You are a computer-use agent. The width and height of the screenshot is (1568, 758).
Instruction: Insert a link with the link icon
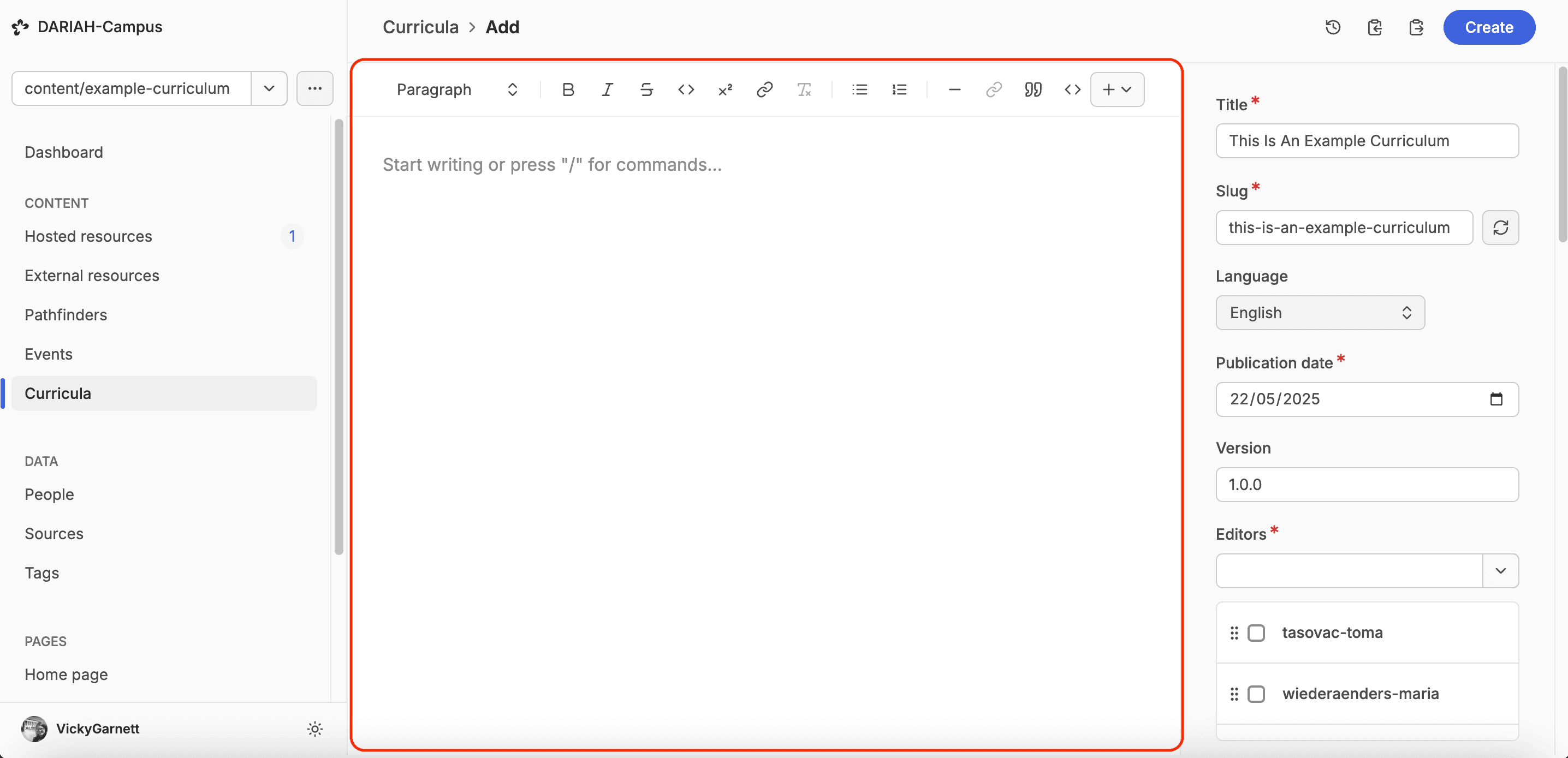[x=764, y=89]
